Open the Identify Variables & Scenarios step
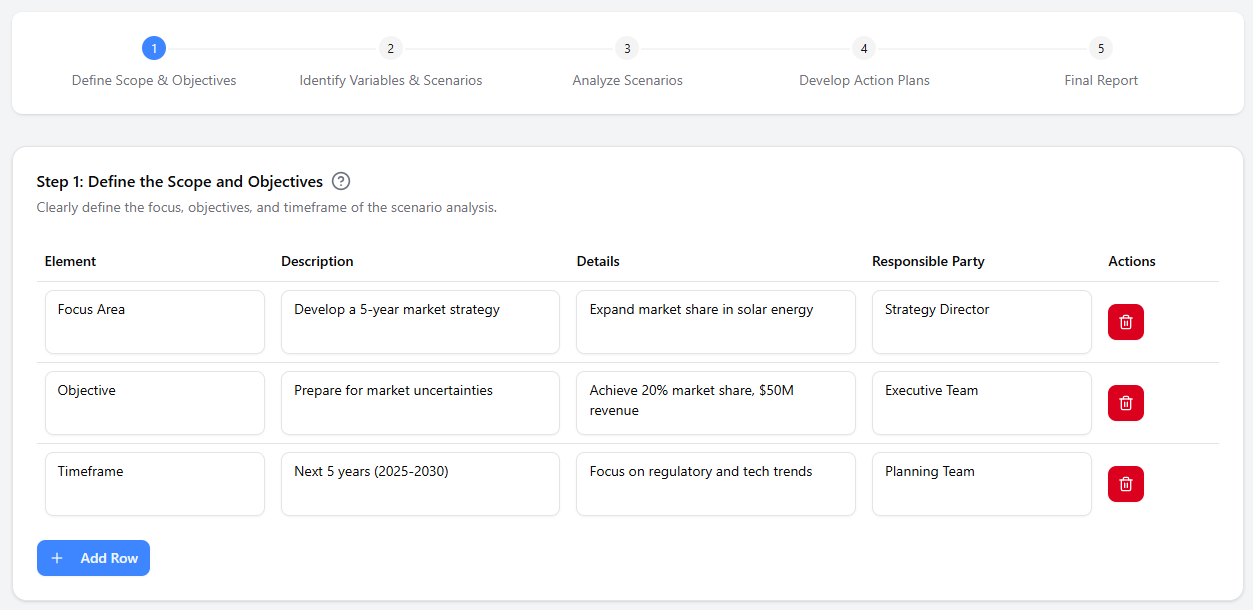This screenshot has width=1253, height=610. pyautogui.click(x=390, y=79)
